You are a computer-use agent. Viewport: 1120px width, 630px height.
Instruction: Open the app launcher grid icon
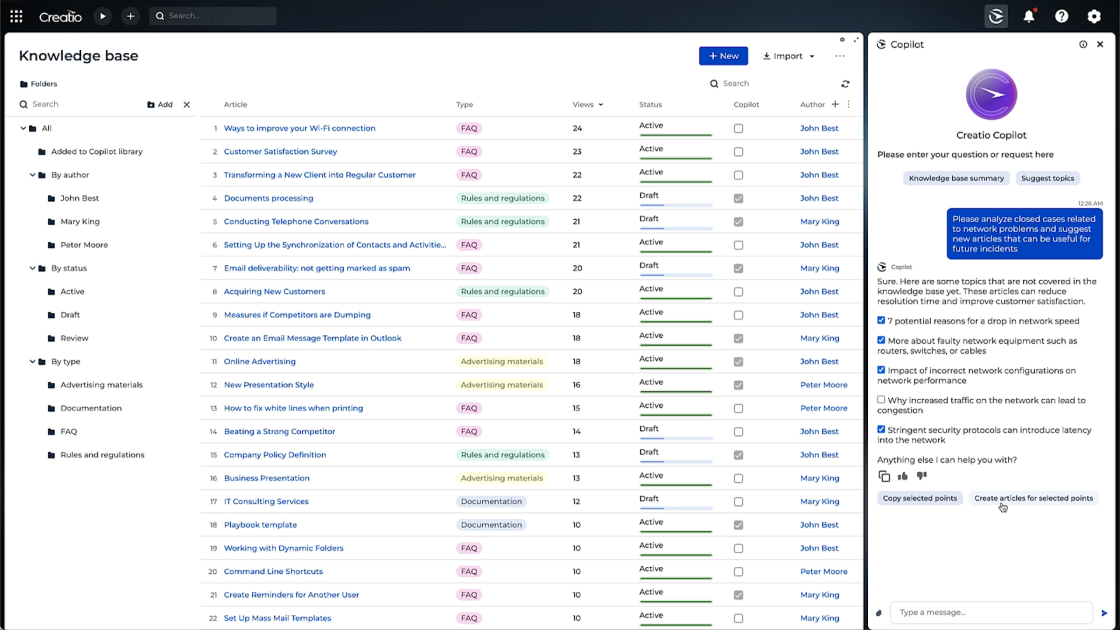coord(16,16)
